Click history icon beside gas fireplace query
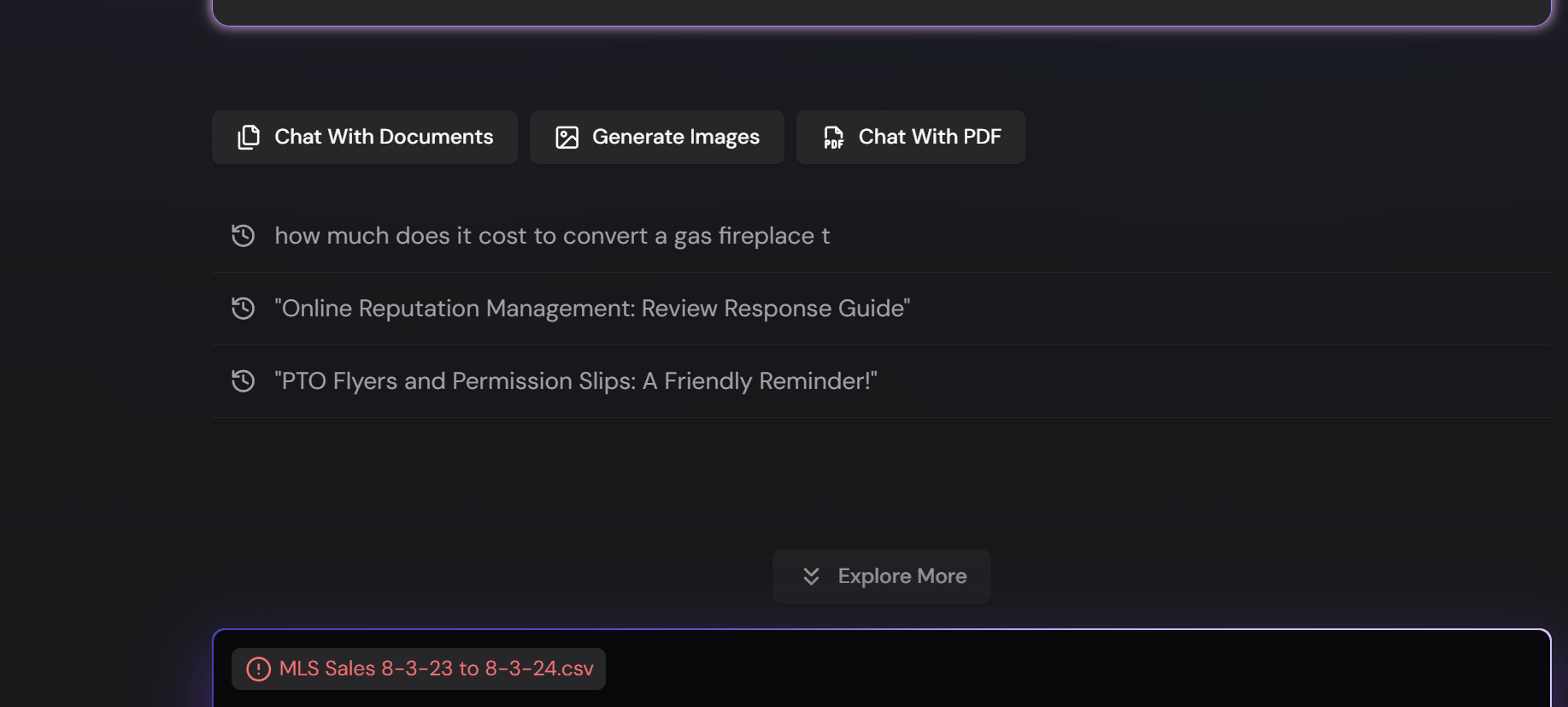This screenshot has width=1568, height=707. point(244,235)
